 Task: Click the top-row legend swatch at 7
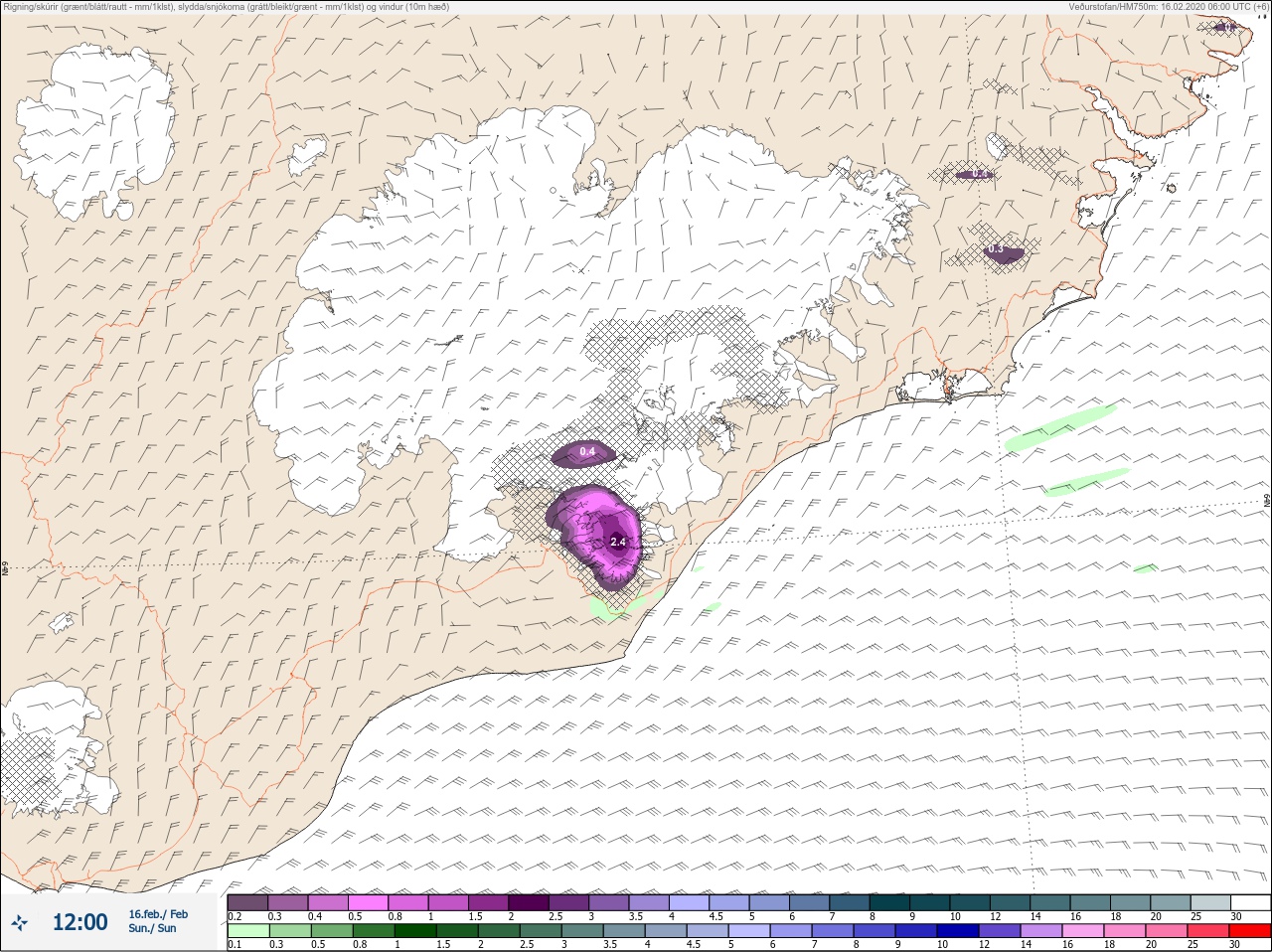tap(851, 902)
